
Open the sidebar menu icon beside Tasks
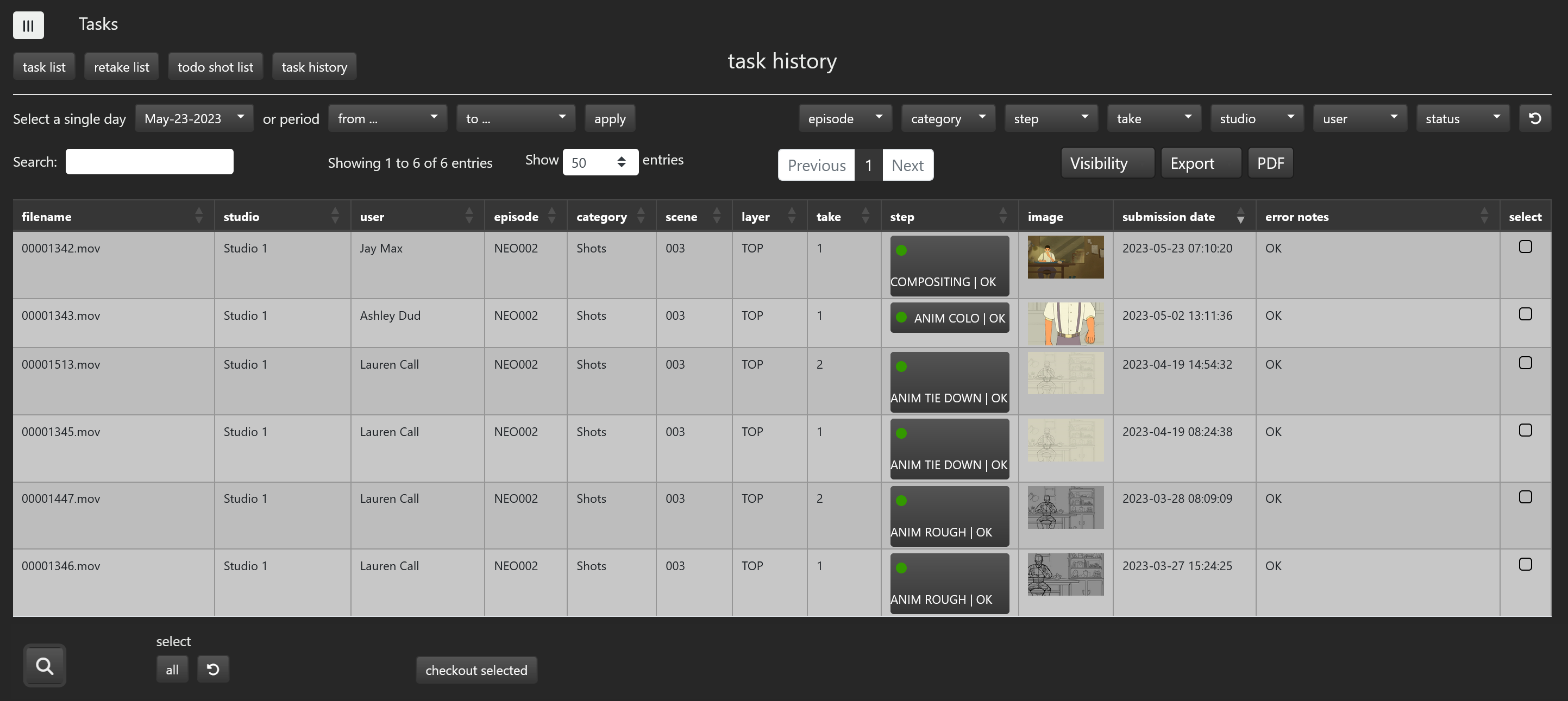tap(28, 26)
